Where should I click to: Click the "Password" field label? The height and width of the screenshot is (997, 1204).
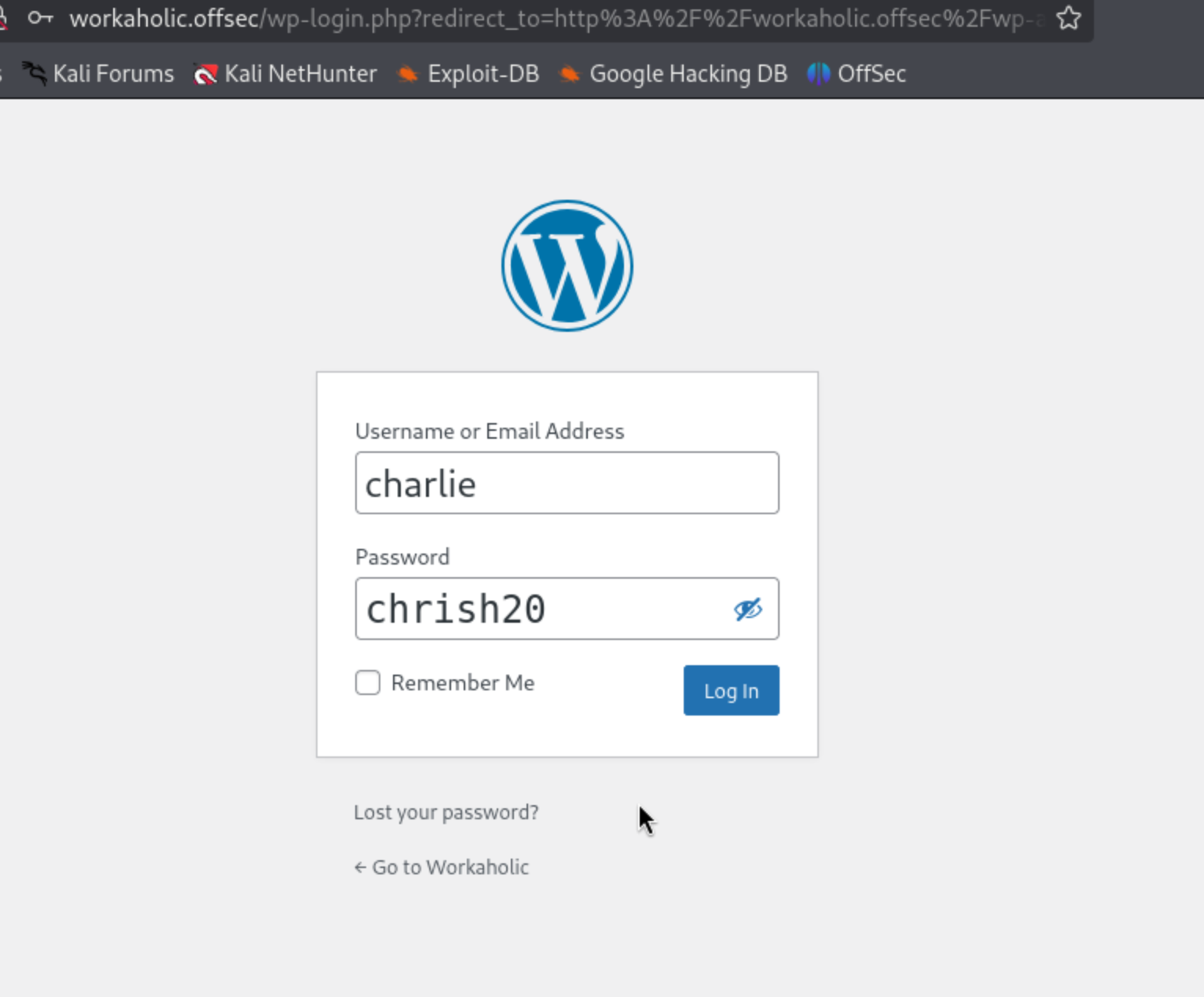tap(402, 557)
